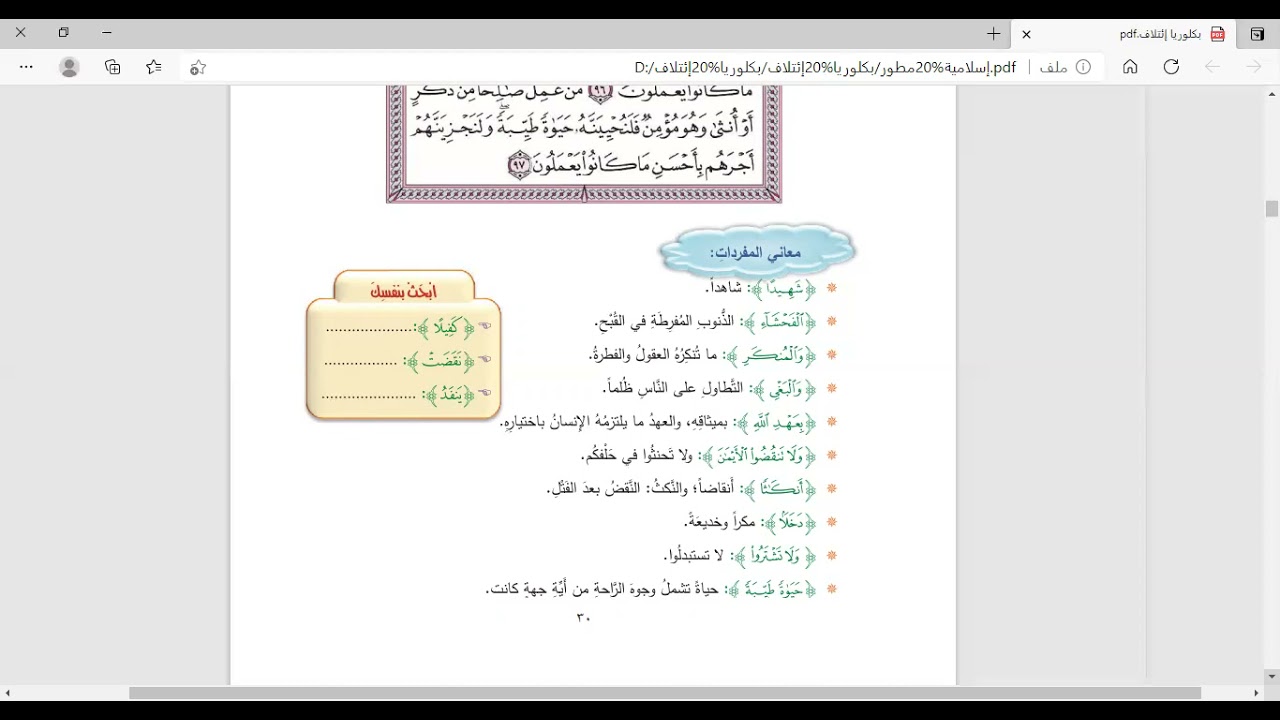Image resolution: width=1280 pixels, height=720 pixels.
Task: Click the word كفيلا in the yellow box
Action: point(445,327)
